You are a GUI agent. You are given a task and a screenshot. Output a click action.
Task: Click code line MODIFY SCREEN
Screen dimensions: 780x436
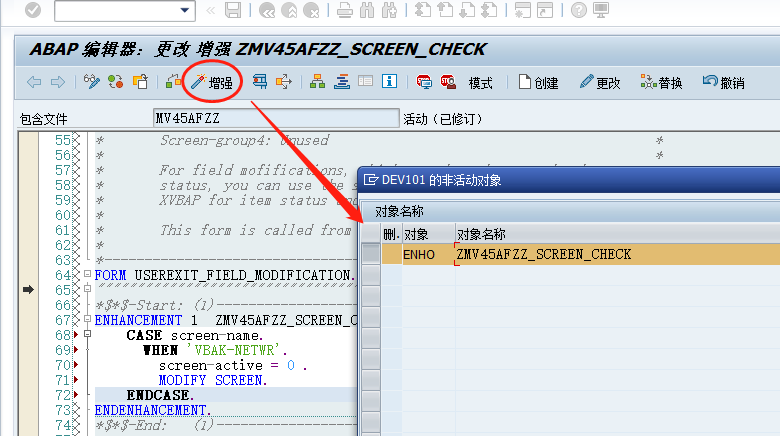(212, 380)
